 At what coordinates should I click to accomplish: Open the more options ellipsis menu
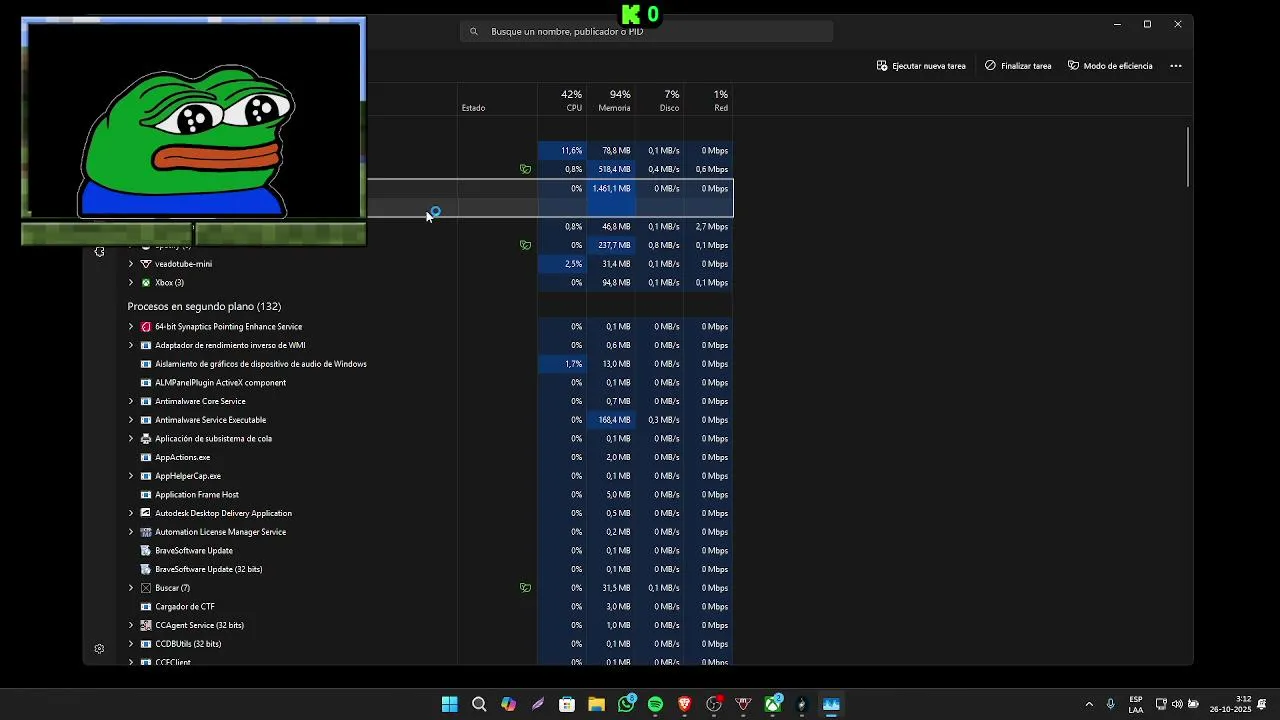click(x=1176, y=66)
